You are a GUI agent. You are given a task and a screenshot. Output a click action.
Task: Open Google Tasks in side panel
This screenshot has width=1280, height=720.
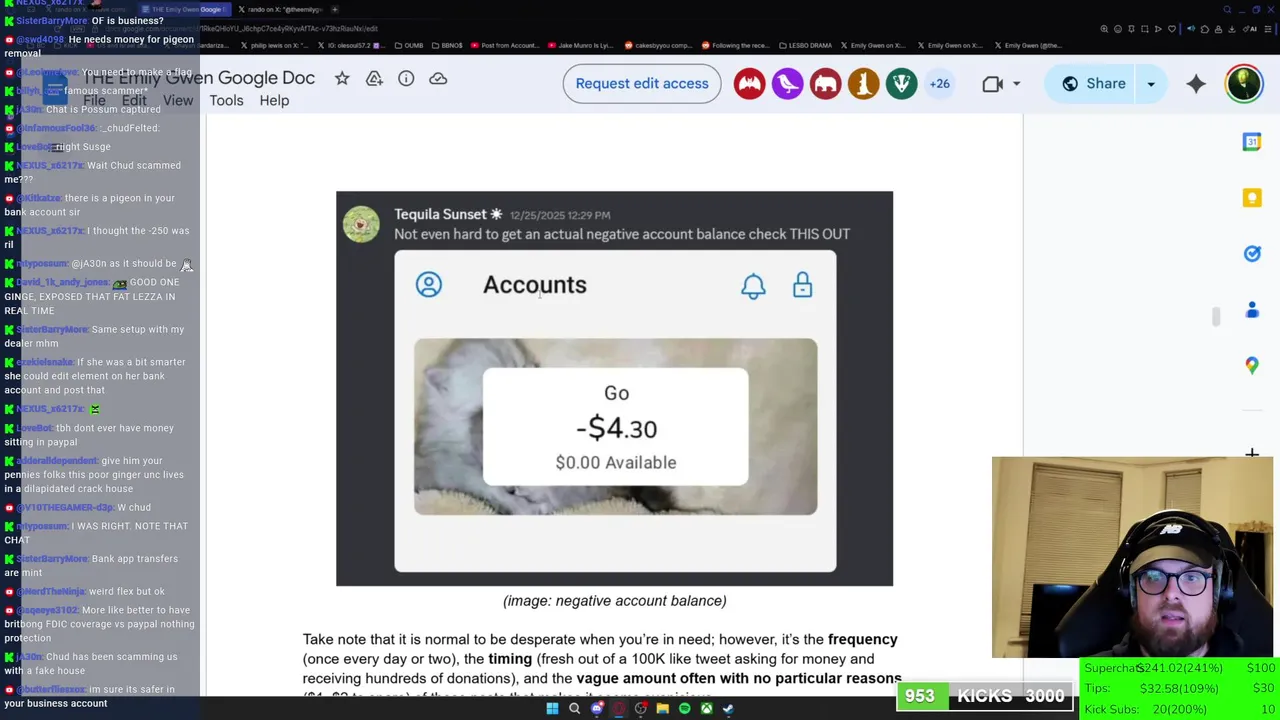(x=1252, y=254)
